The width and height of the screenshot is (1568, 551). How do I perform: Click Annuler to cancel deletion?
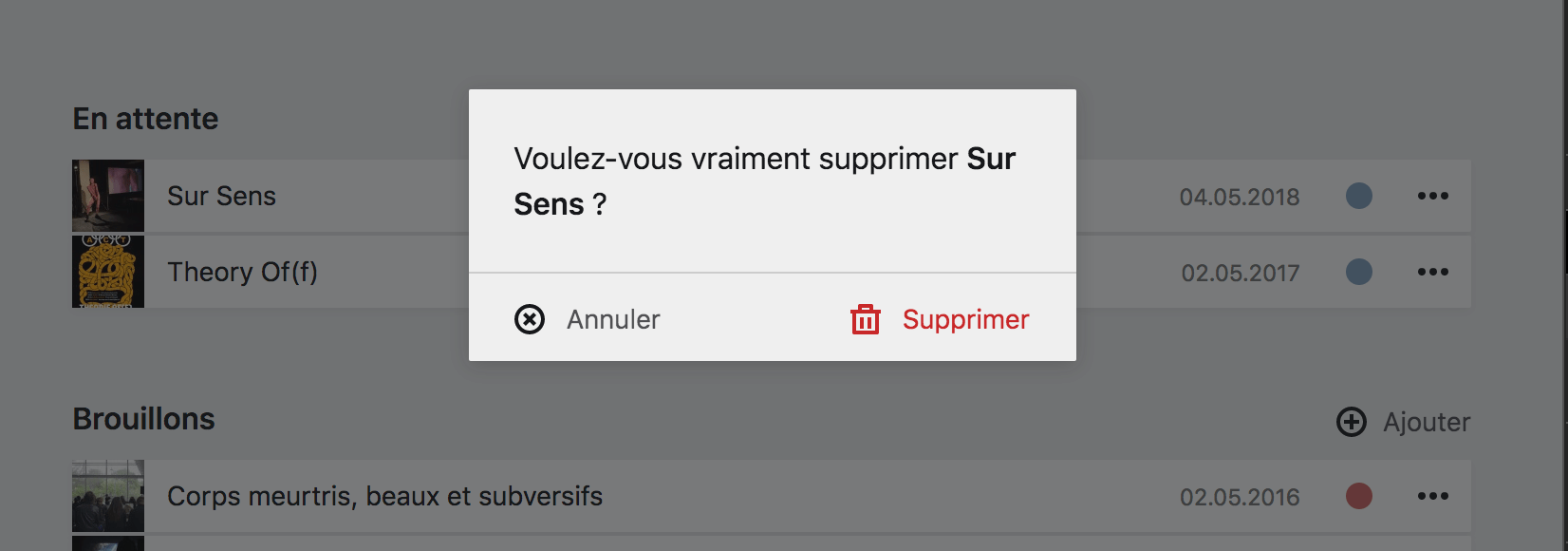point(614,319)
